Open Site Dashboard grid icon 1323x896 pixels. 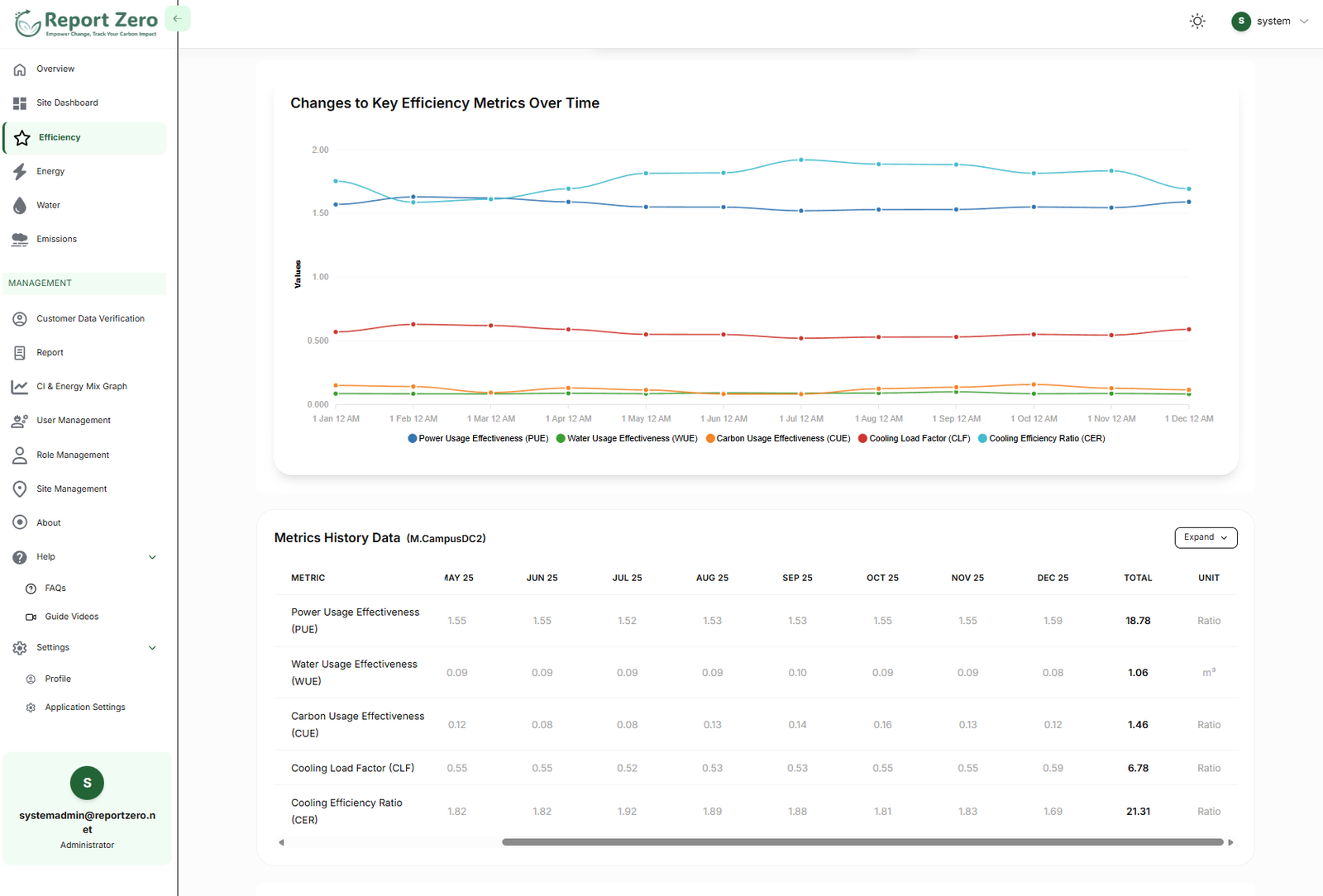click(x=20, y=103)
